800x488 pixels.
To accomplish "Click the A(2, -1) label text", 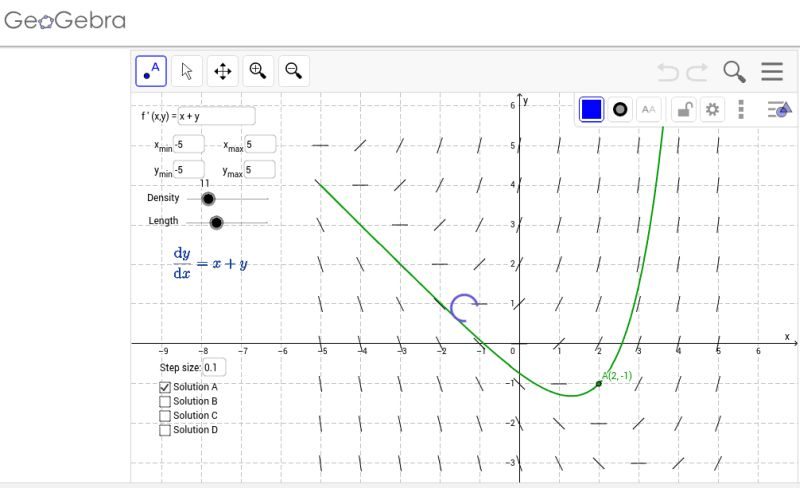I will 617,376.
